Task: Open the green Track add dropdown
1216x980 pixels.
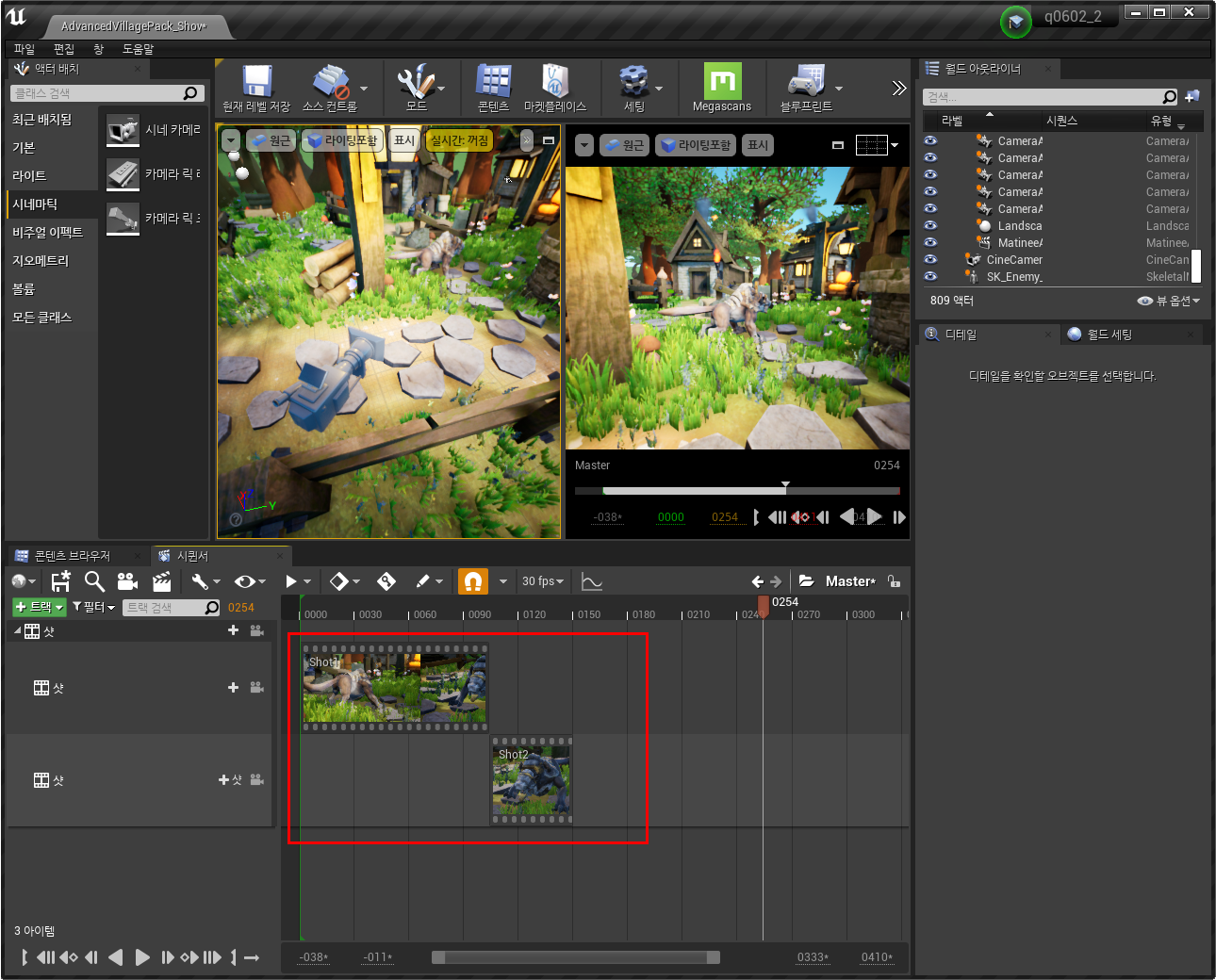Action: click(x=40, y=607)
